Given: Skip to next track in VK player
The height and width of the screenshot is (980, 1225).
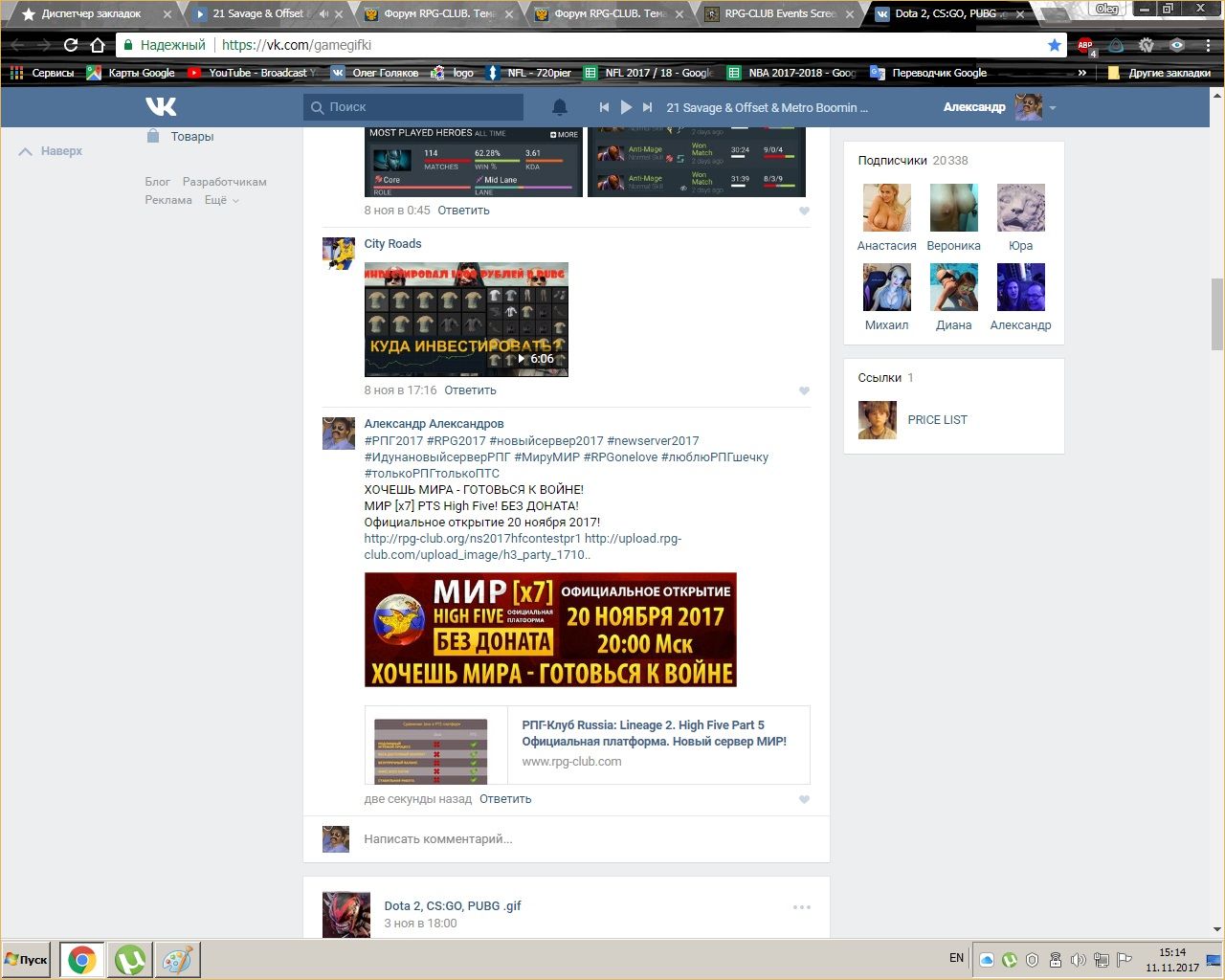Looking at the screenshot, I should [648, 107].
